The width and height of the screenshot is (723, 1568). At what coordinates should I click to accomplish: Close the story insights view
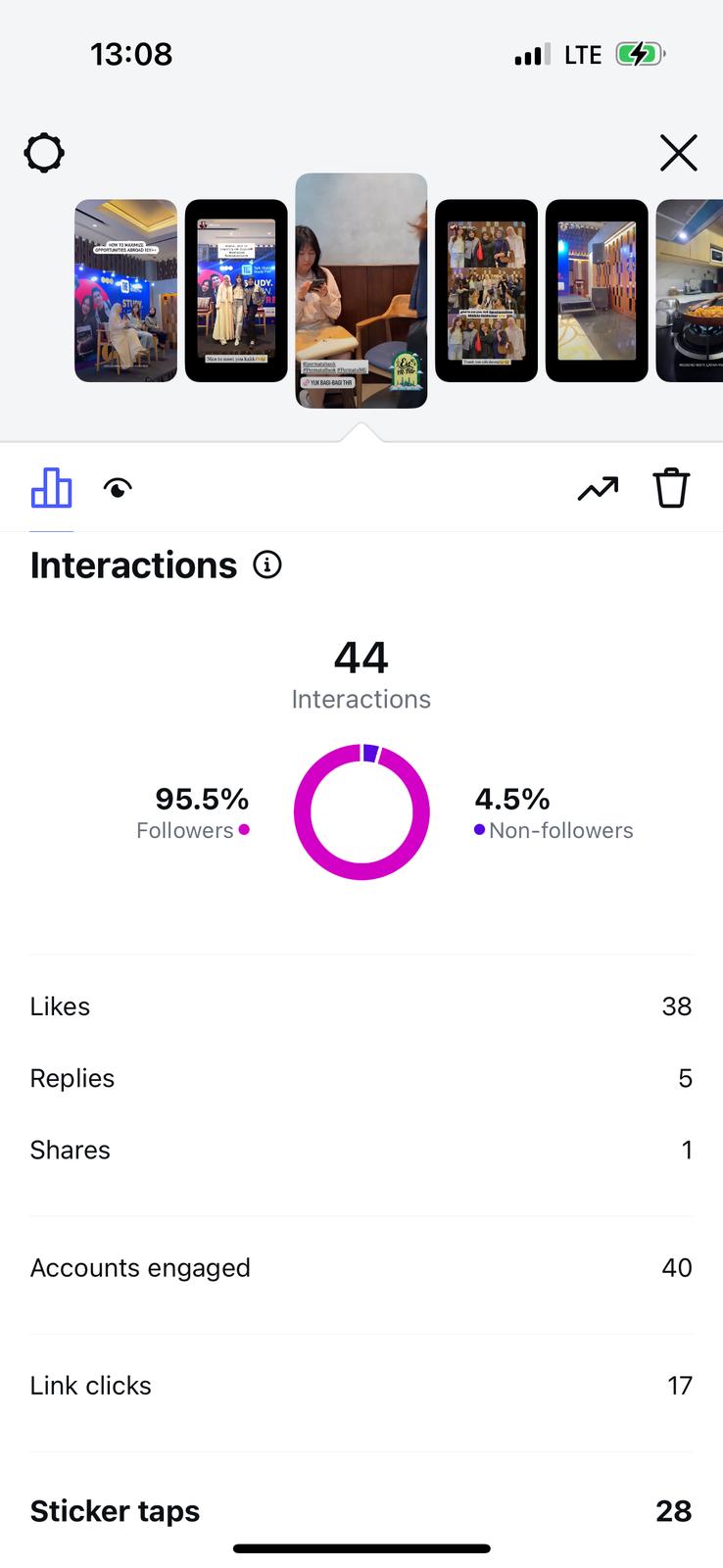pyautogui.click(x=678, y=154)
